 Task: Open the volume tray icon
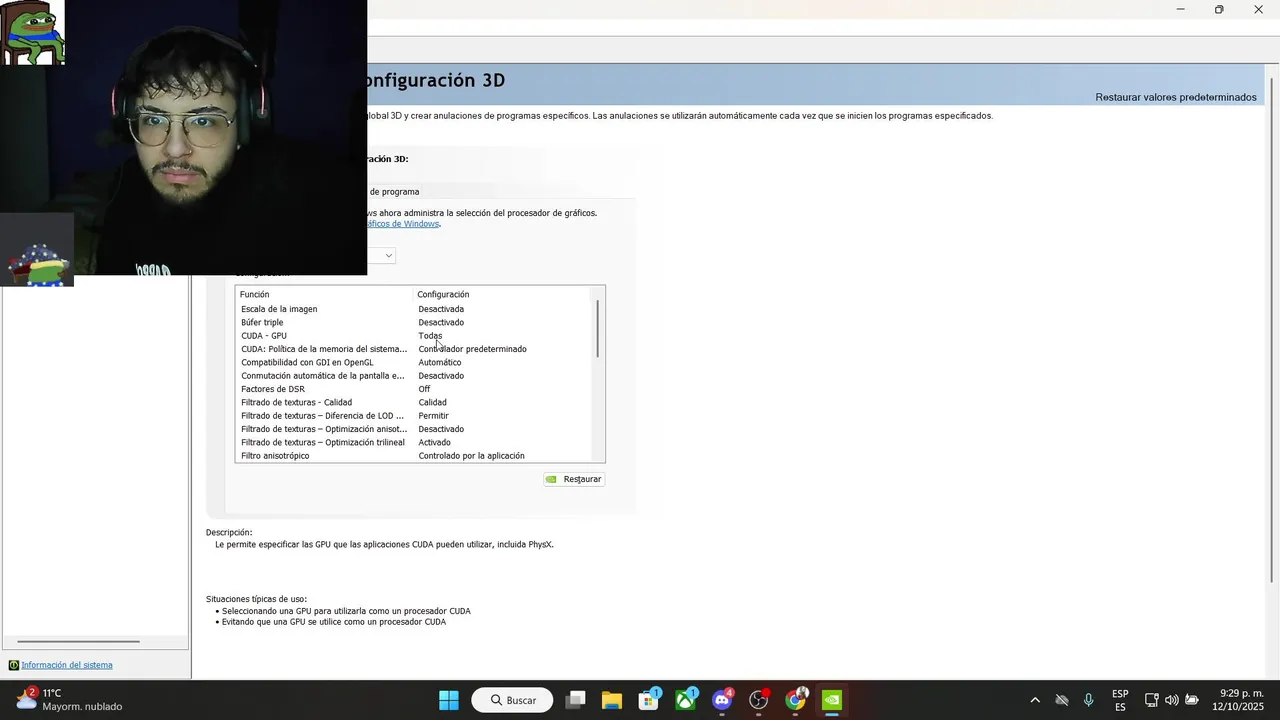pyautogui.click(x=1171, y=700)
